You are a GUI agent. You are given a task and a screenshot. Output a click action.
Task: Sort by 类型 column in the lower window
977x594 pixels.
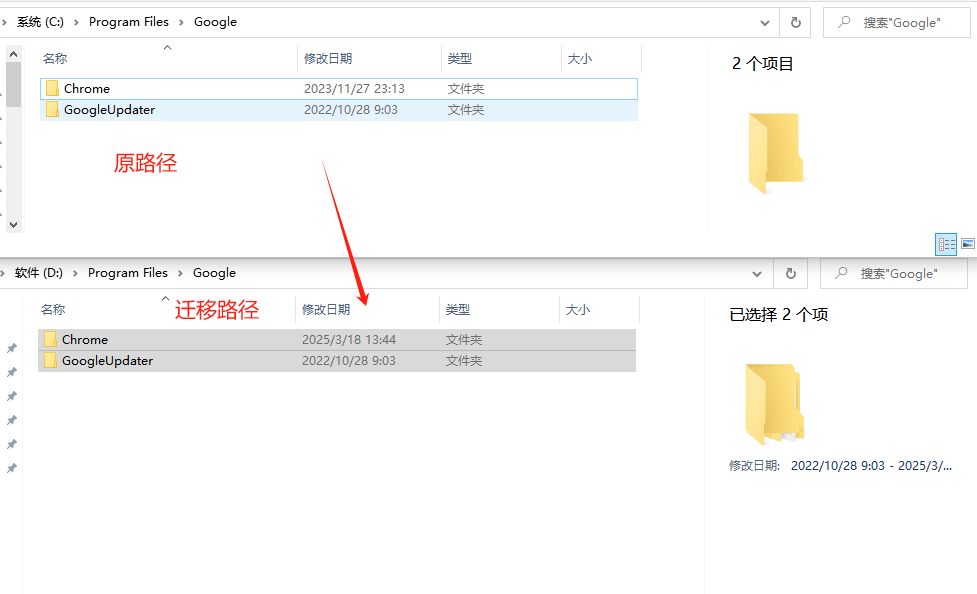pyautogui.click(x=458, y=310)
